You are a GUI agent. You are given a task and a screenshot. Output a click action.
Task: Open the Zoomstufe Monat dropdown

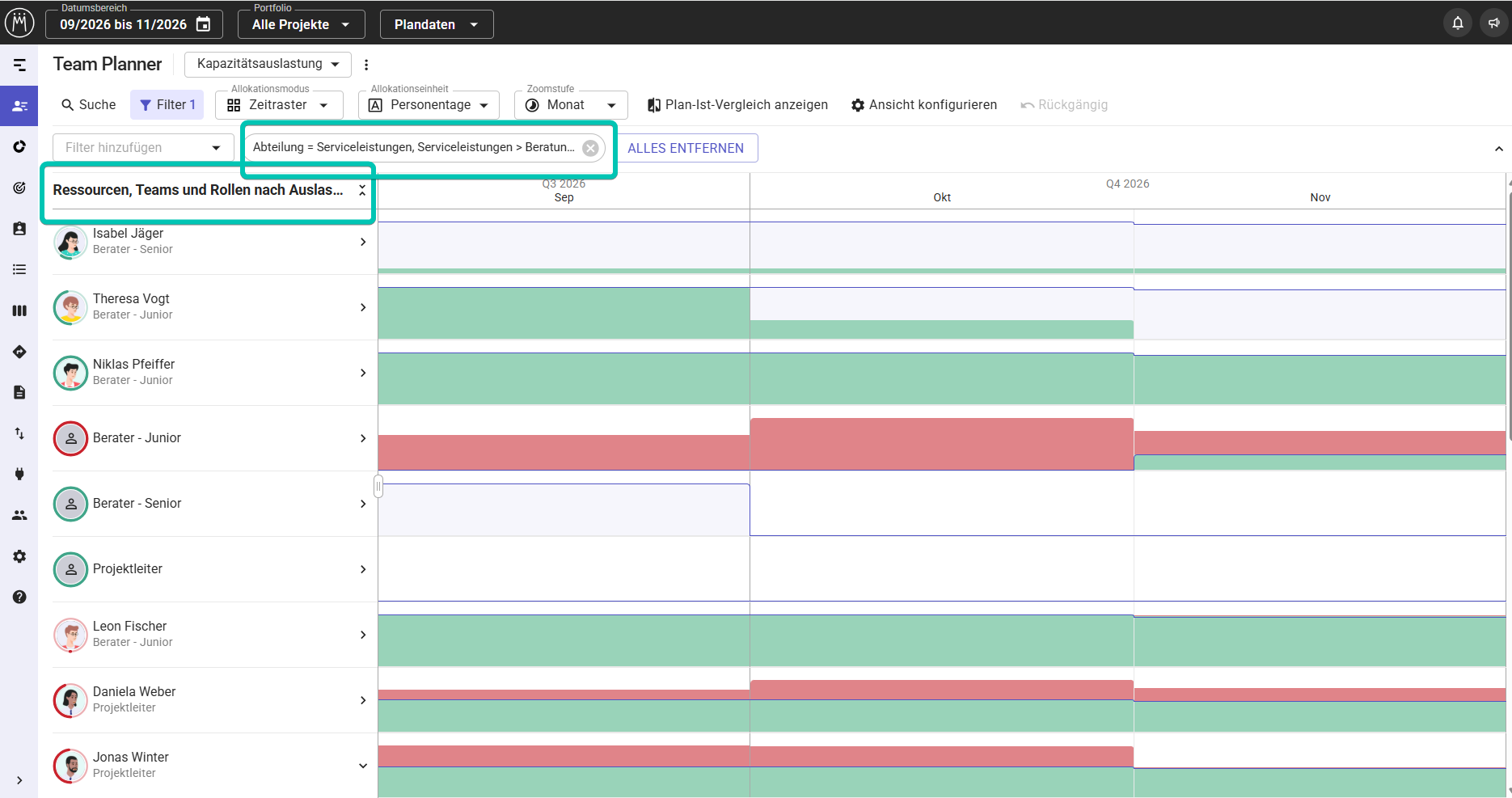pyautogui.click(x=571, y=105)
